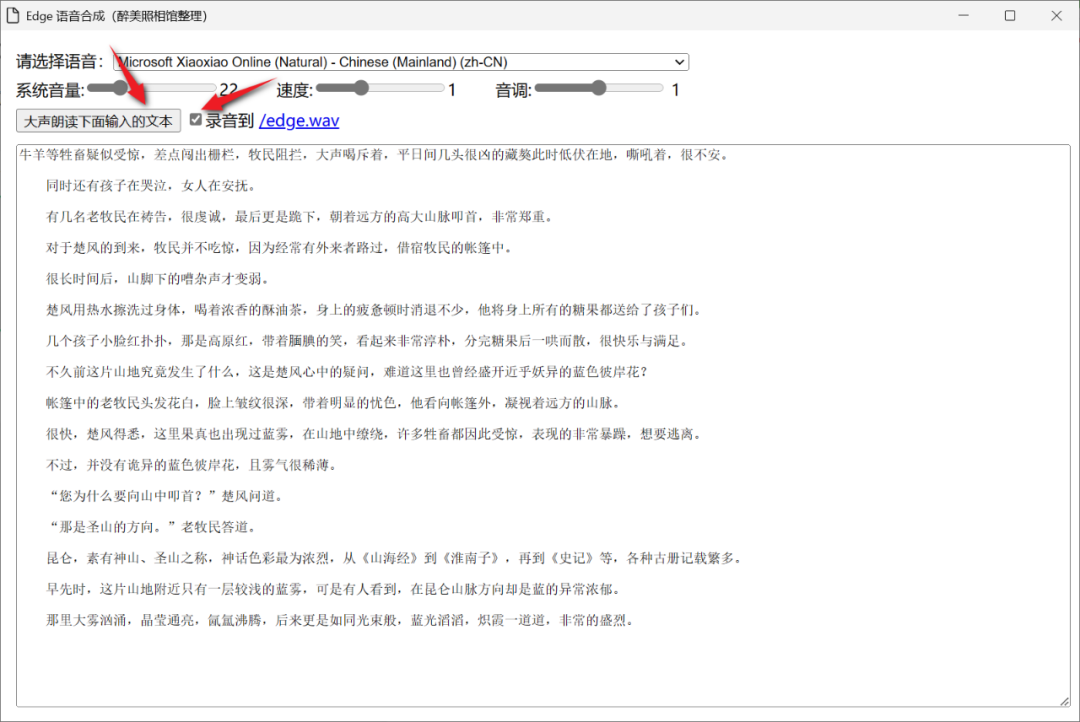Click the 速度 label
The height and width of the screenshot is (722, 1080).
pos(295,90)
